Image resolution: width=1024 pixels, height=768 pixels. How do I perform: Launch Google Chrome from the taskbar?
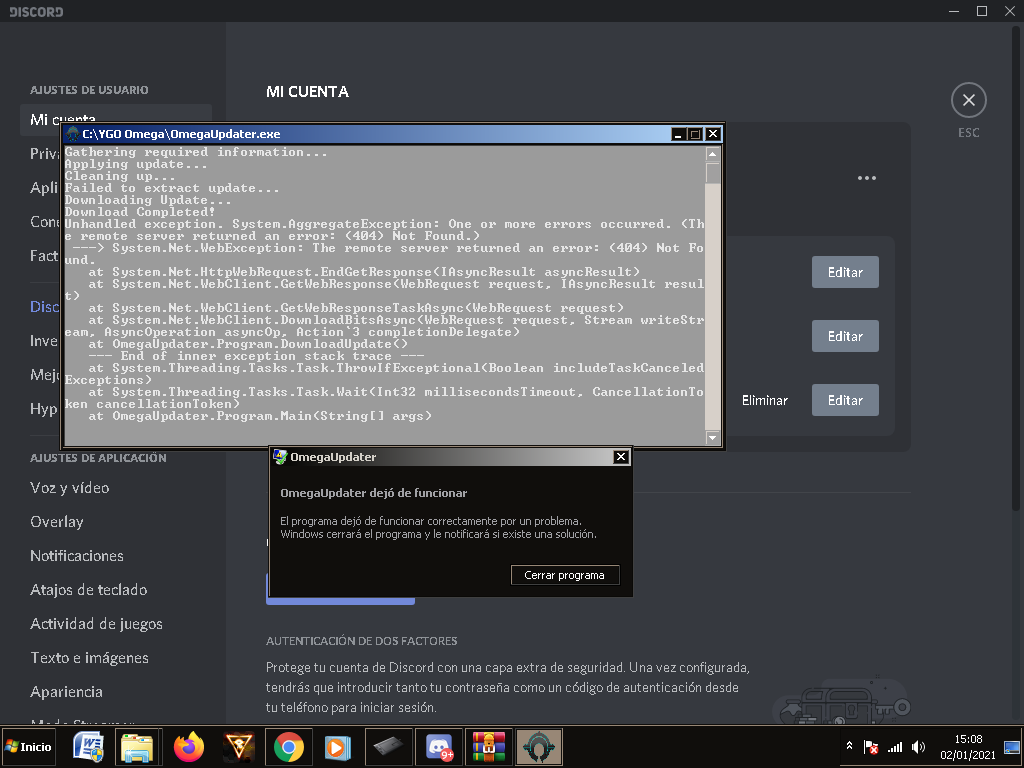coord(289,746)
